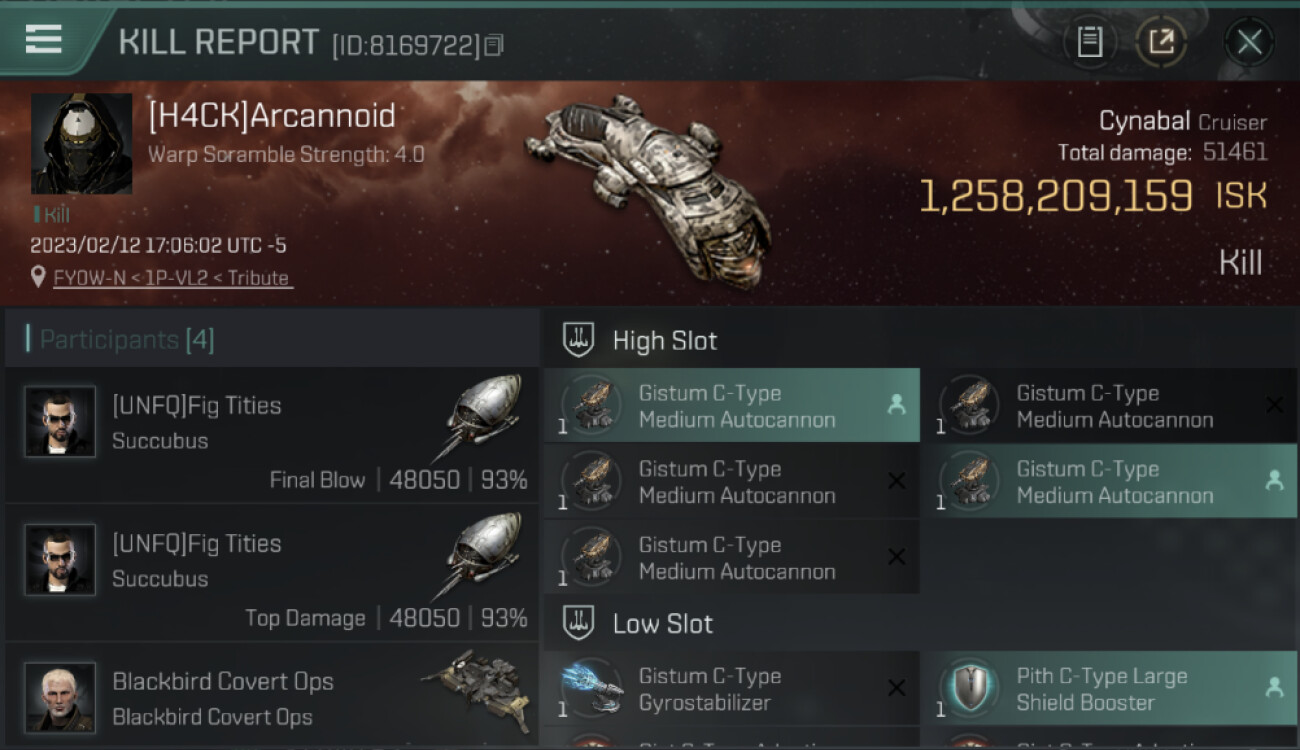Click the Gistum C-Type Gyrostabilizer module icon
This screenshot has width=1300, height=750.
point(592,688)
